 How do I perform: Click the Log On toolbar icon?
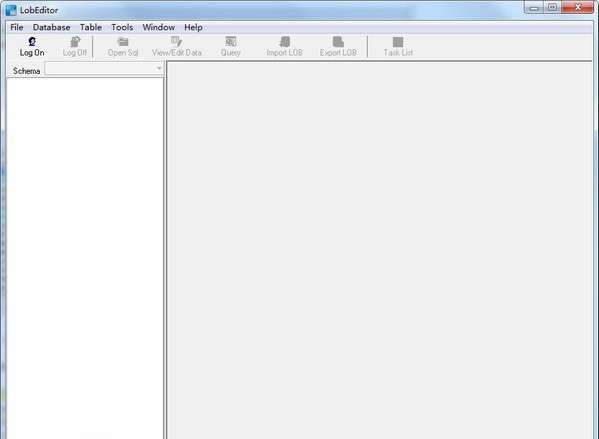click(x=32, y=41)
